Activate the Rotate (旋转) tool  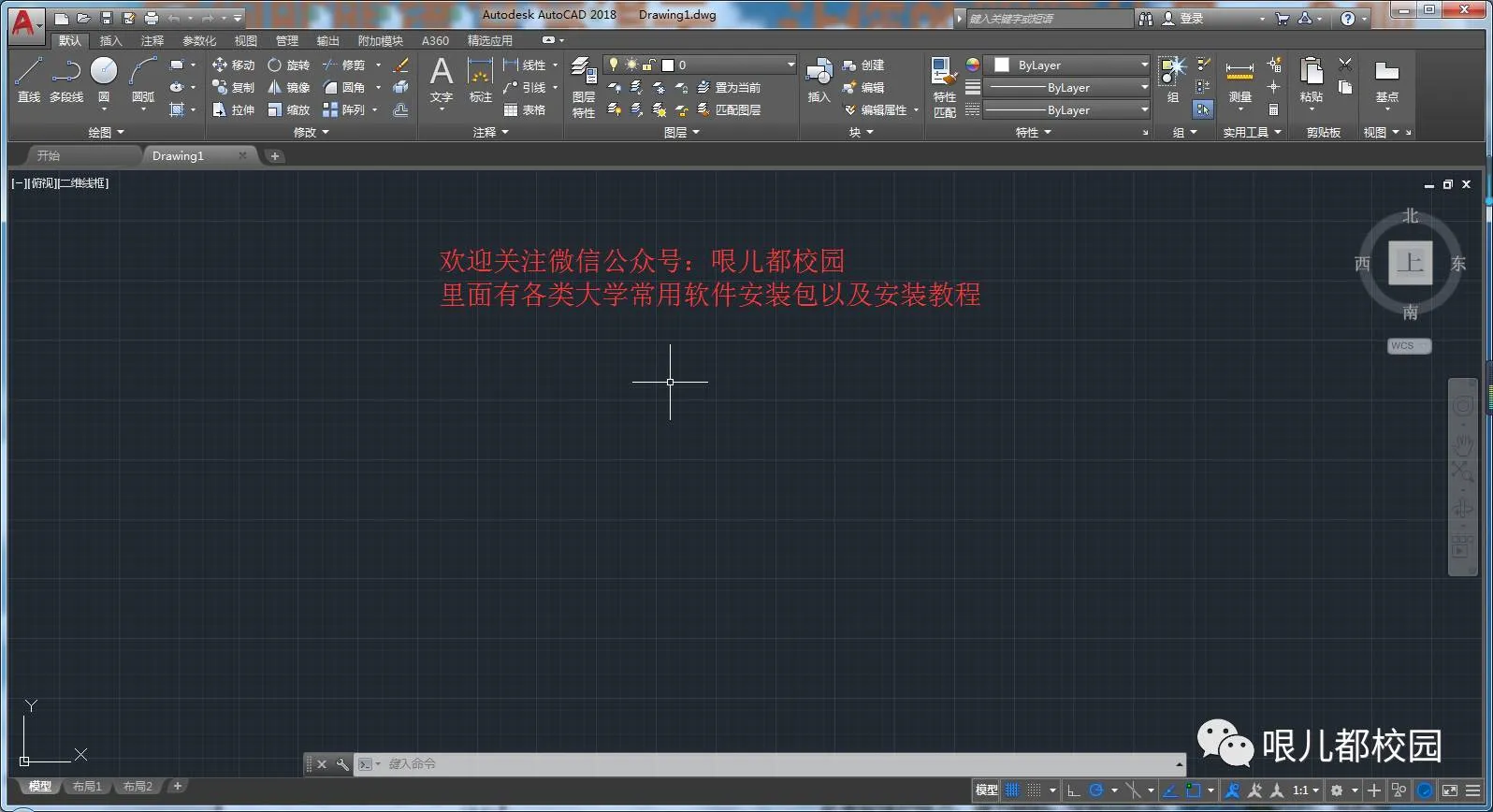[x=288, y=65]
